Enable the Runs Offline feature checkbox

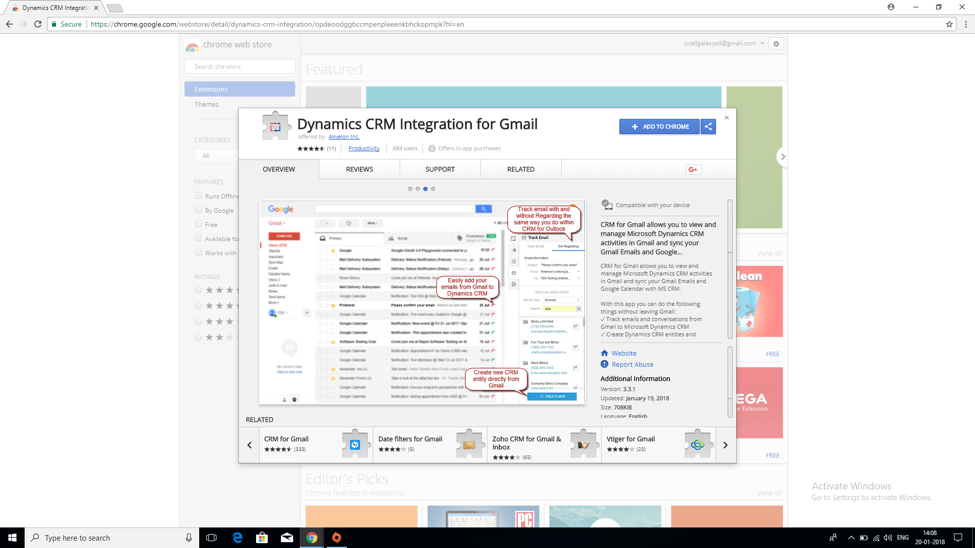198,196
